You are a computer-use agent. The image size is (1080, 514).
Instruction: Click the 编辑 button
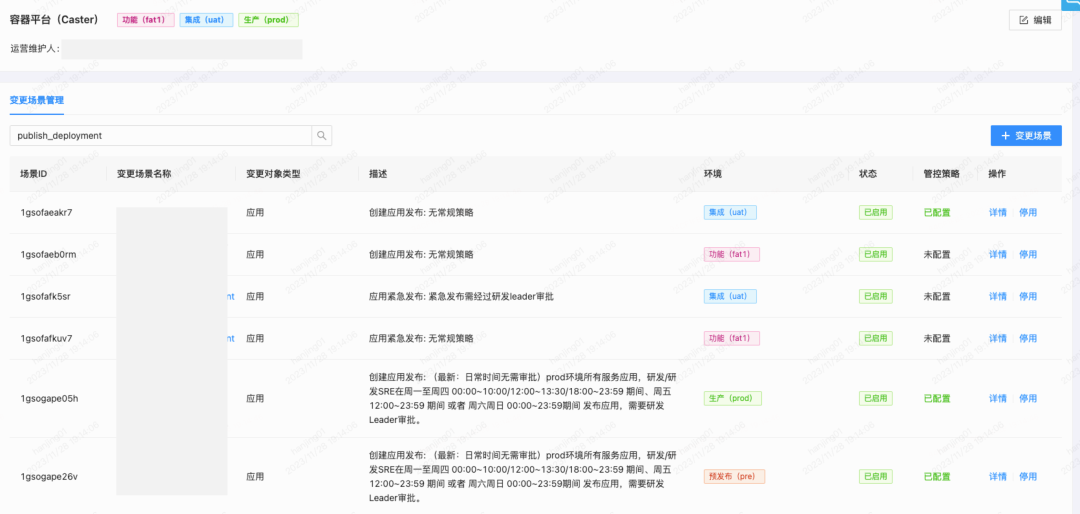coord(1035,21)
